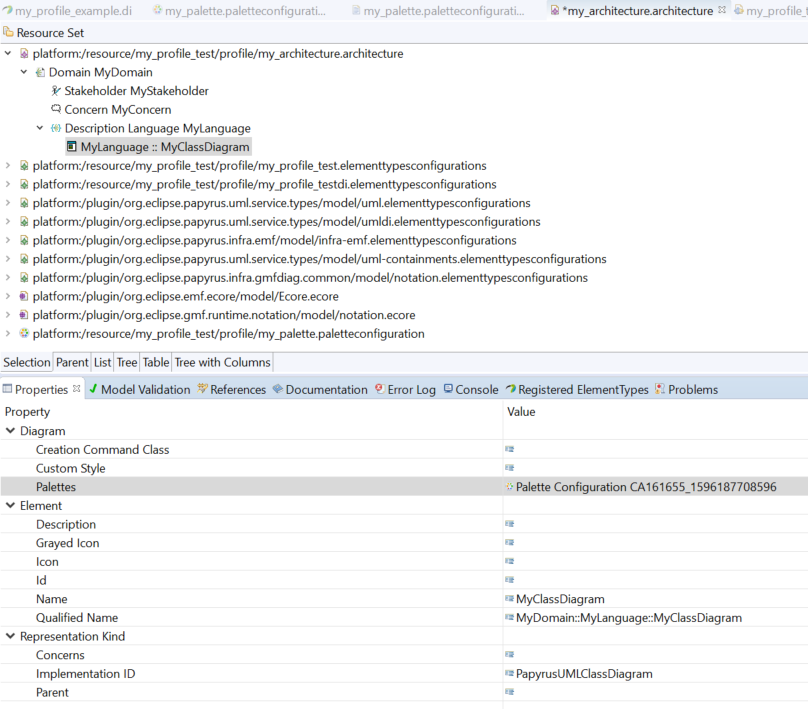Click the uml.elementtypesconfigurations file icon
This screenshot has height=709, width=808.
pyautogui.click(x=24, y=203)
